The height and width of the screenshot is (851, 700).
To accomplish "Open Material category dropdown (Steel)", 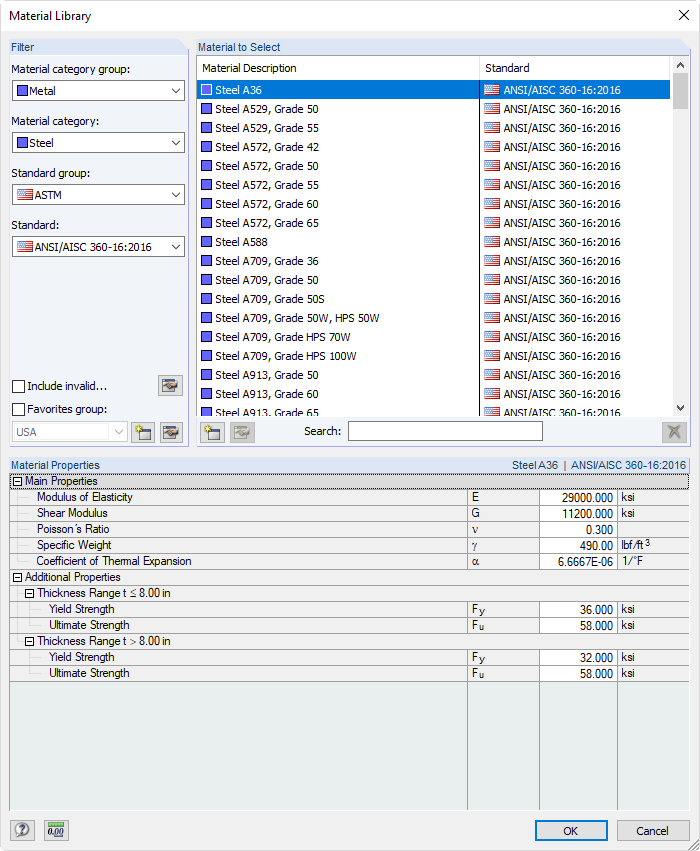I will 98,143.
